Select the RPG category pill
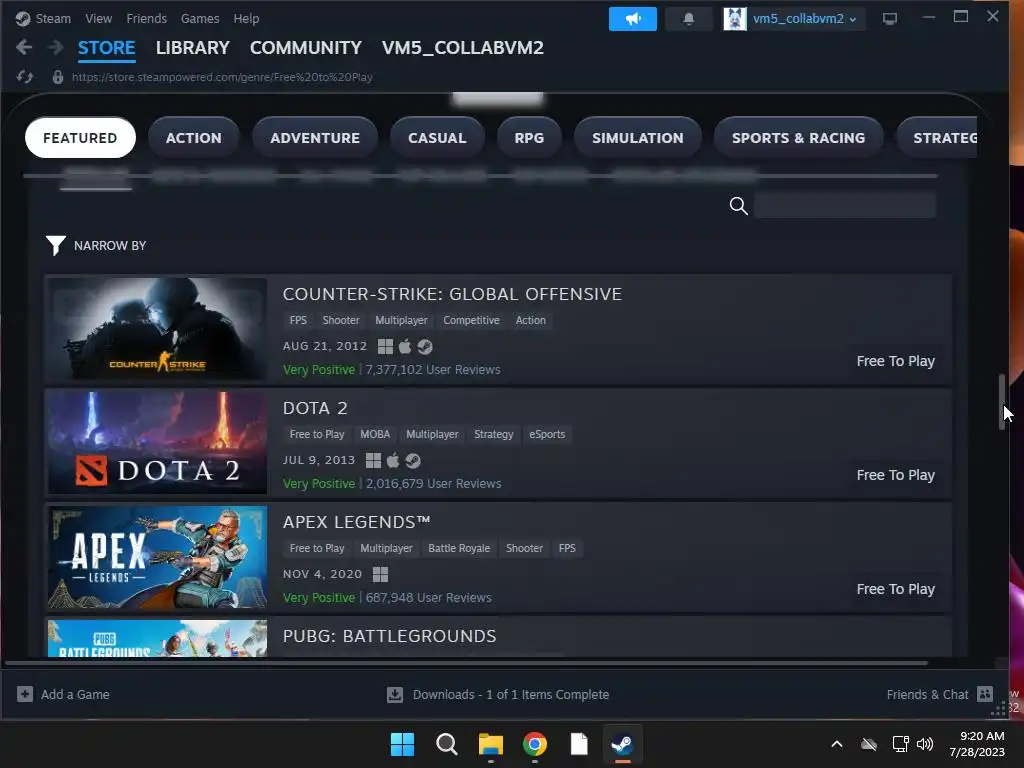 coord(529,138)
